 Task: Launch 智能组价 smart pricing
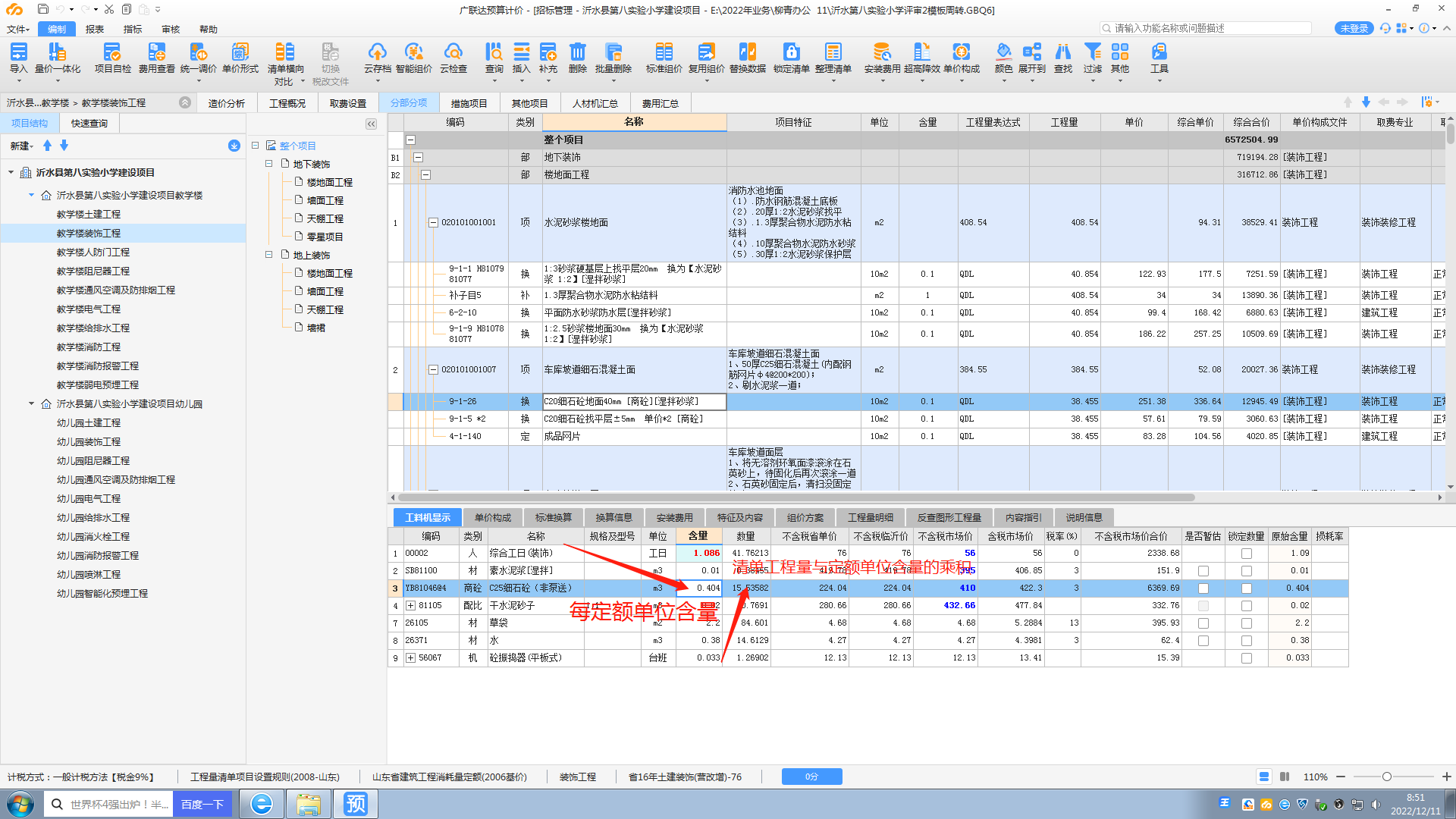[x=414, y=58]
